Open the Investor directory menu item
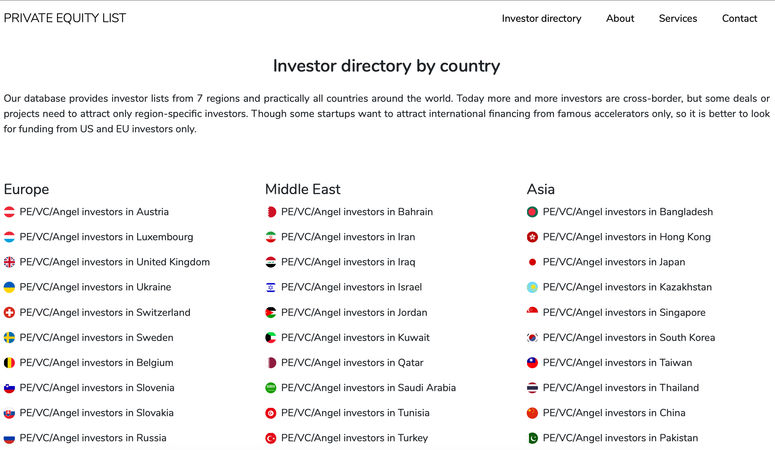This screenshot has width=775, height=450. (542, 19)
